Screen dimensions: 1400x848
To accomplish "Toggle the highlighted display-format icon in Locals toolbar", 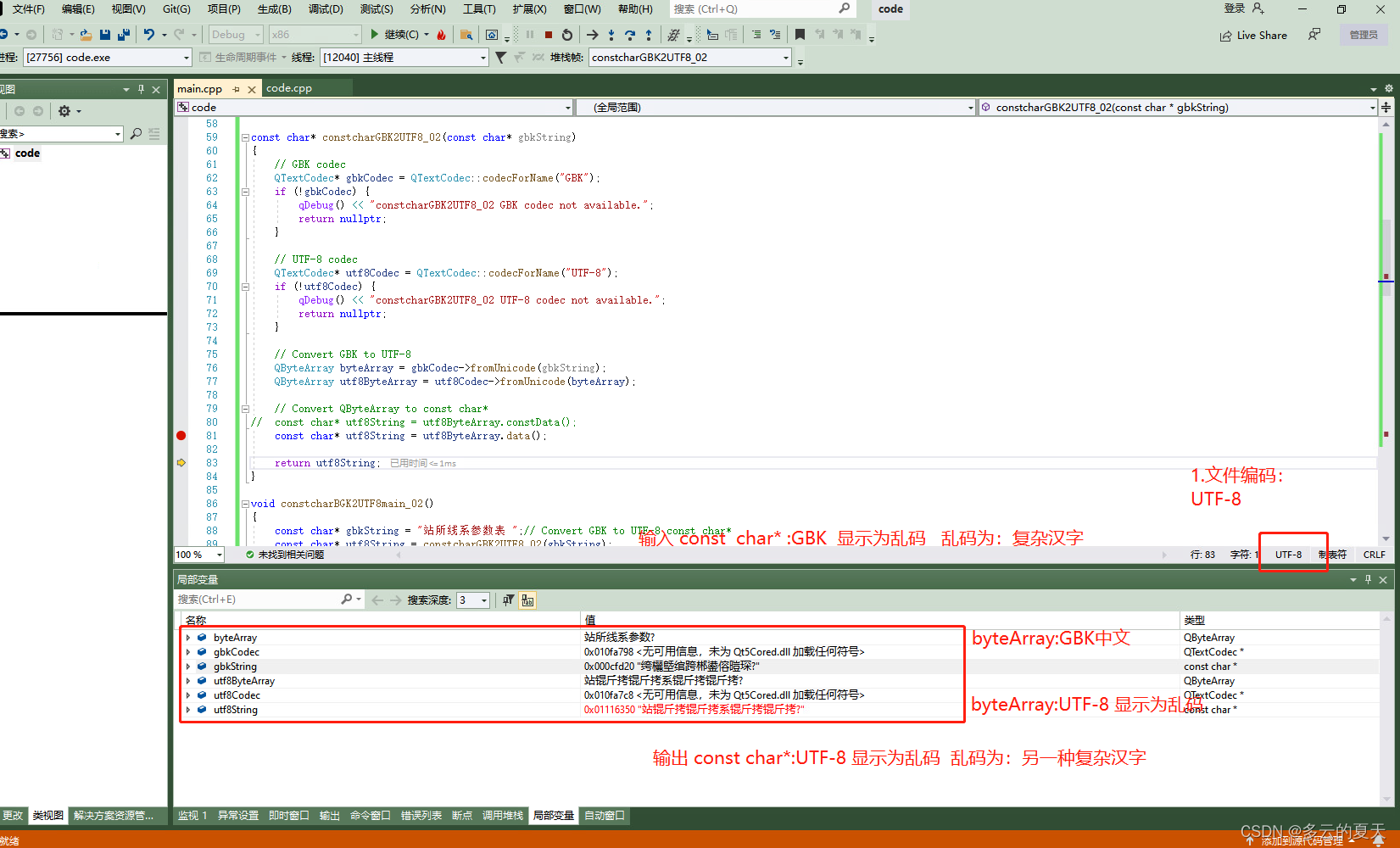I will [x=527, y=600].
